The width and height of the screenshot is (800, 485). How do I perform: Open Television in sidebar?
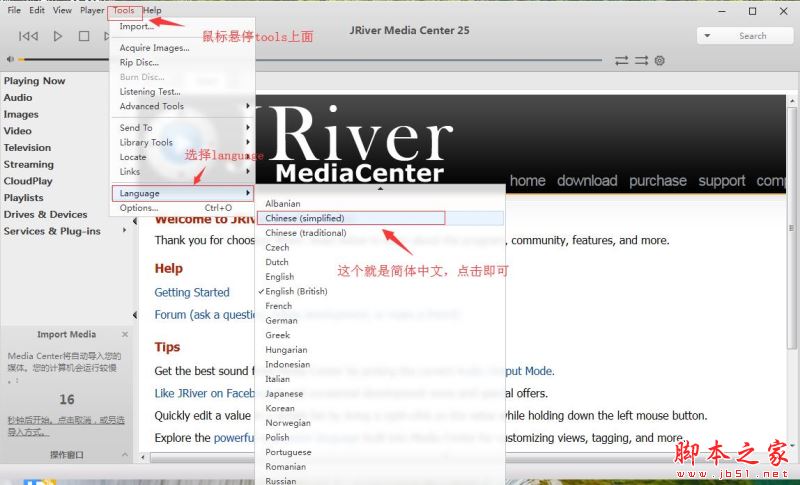(27, 148)
